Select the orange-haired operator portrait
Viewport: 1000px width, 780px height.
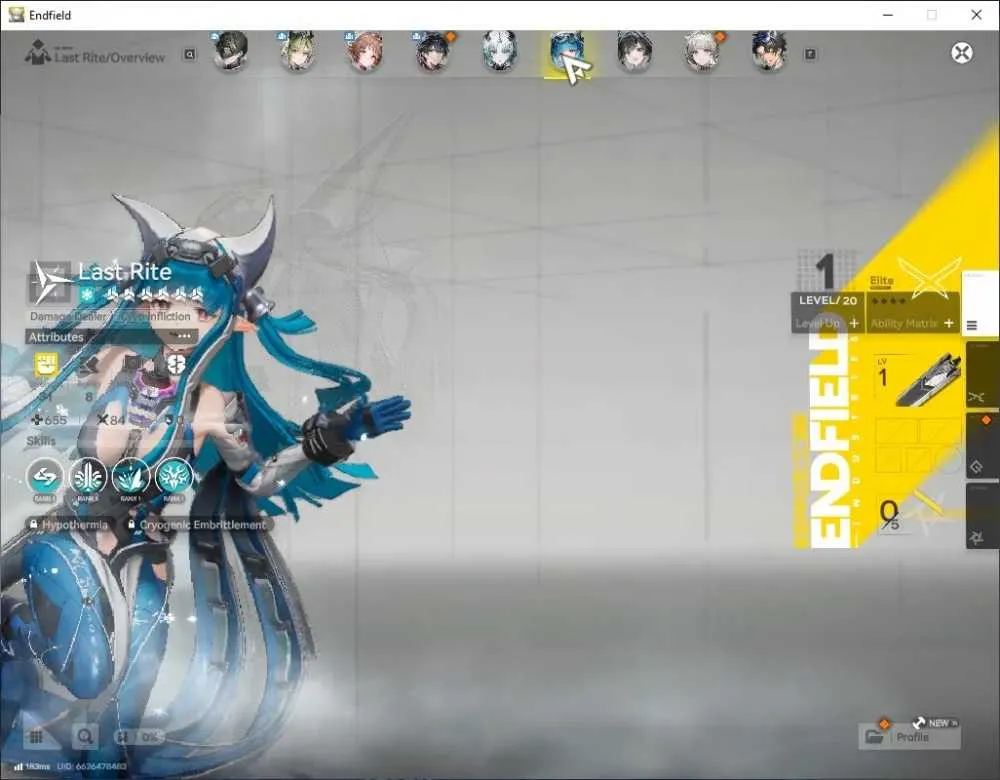(364, 52)
